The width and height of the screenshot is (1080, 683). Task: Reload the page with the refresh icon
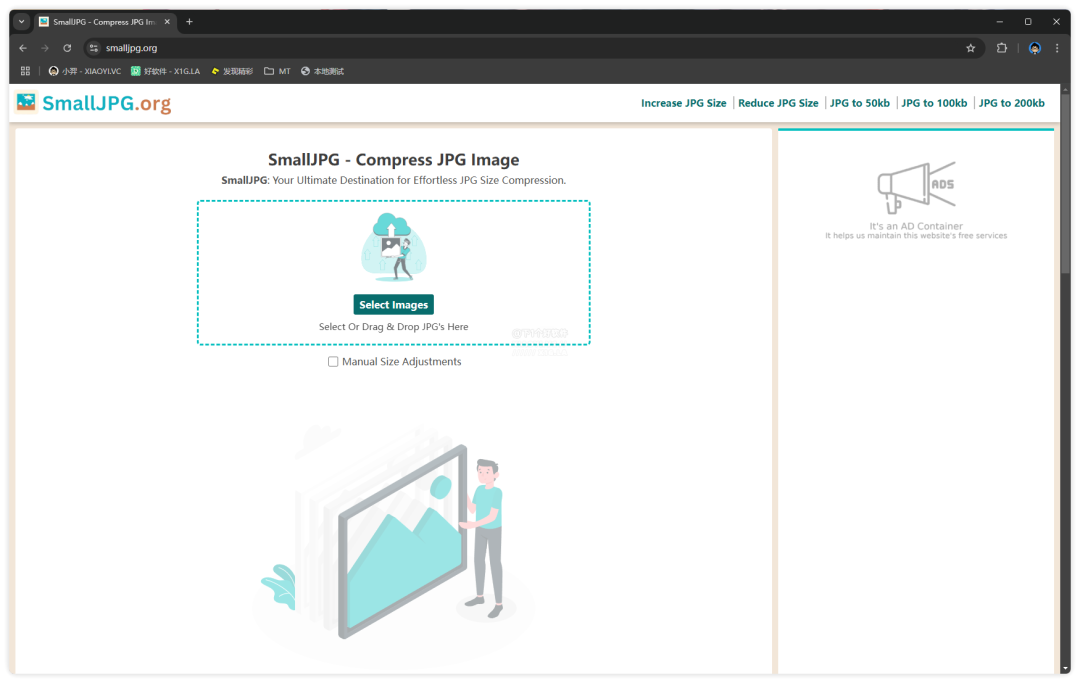point(67,48)
